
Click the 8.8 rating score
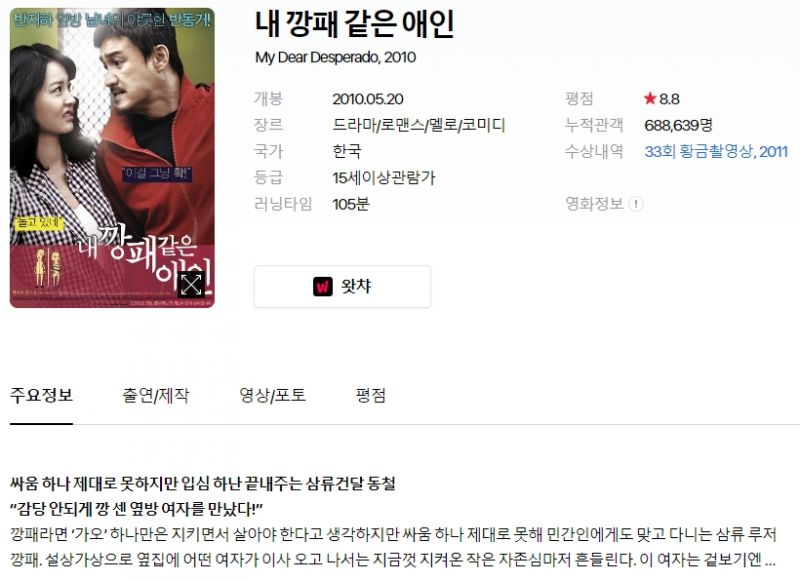click(669, 98)
